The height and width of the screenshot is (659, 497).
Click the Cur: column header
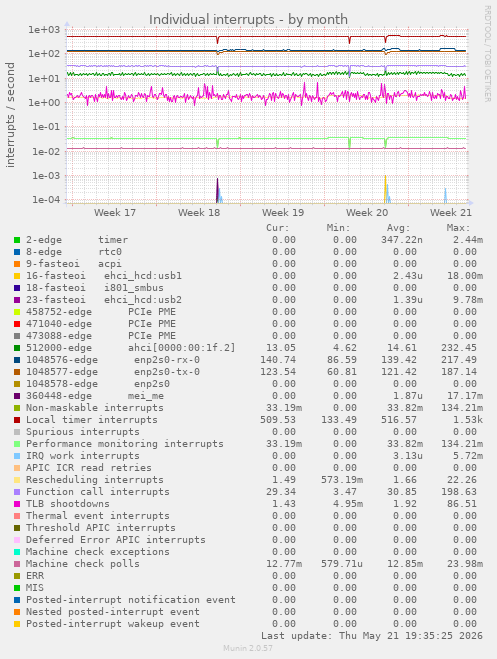[x=278, y=228]
